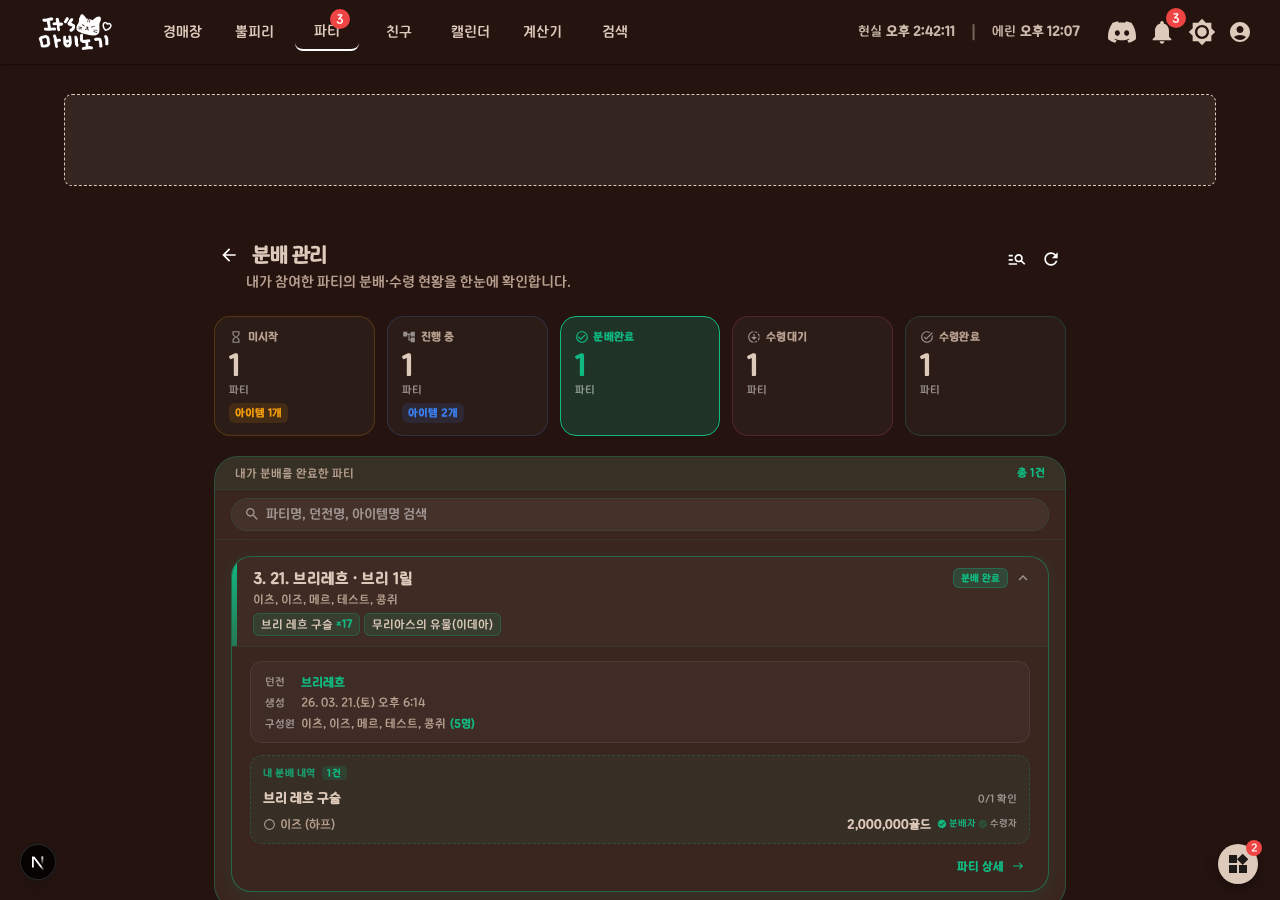Toggle the brightness theme icon
Image resolution: width=1280 pixels, height=900 pixels.
pyautogui.click(x=1202, y=32)
